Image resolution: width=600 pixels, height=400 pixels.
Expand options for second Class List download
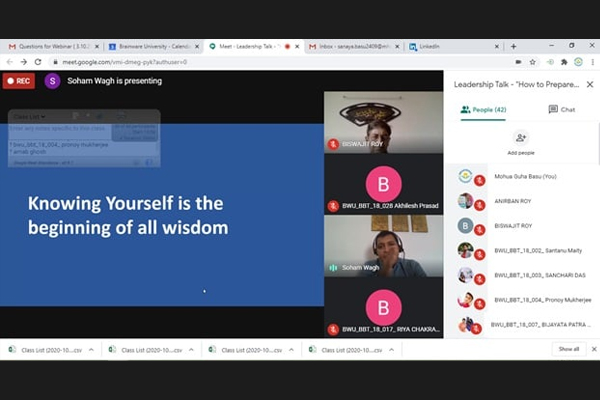pyautogui.click(x=189, y=349)
